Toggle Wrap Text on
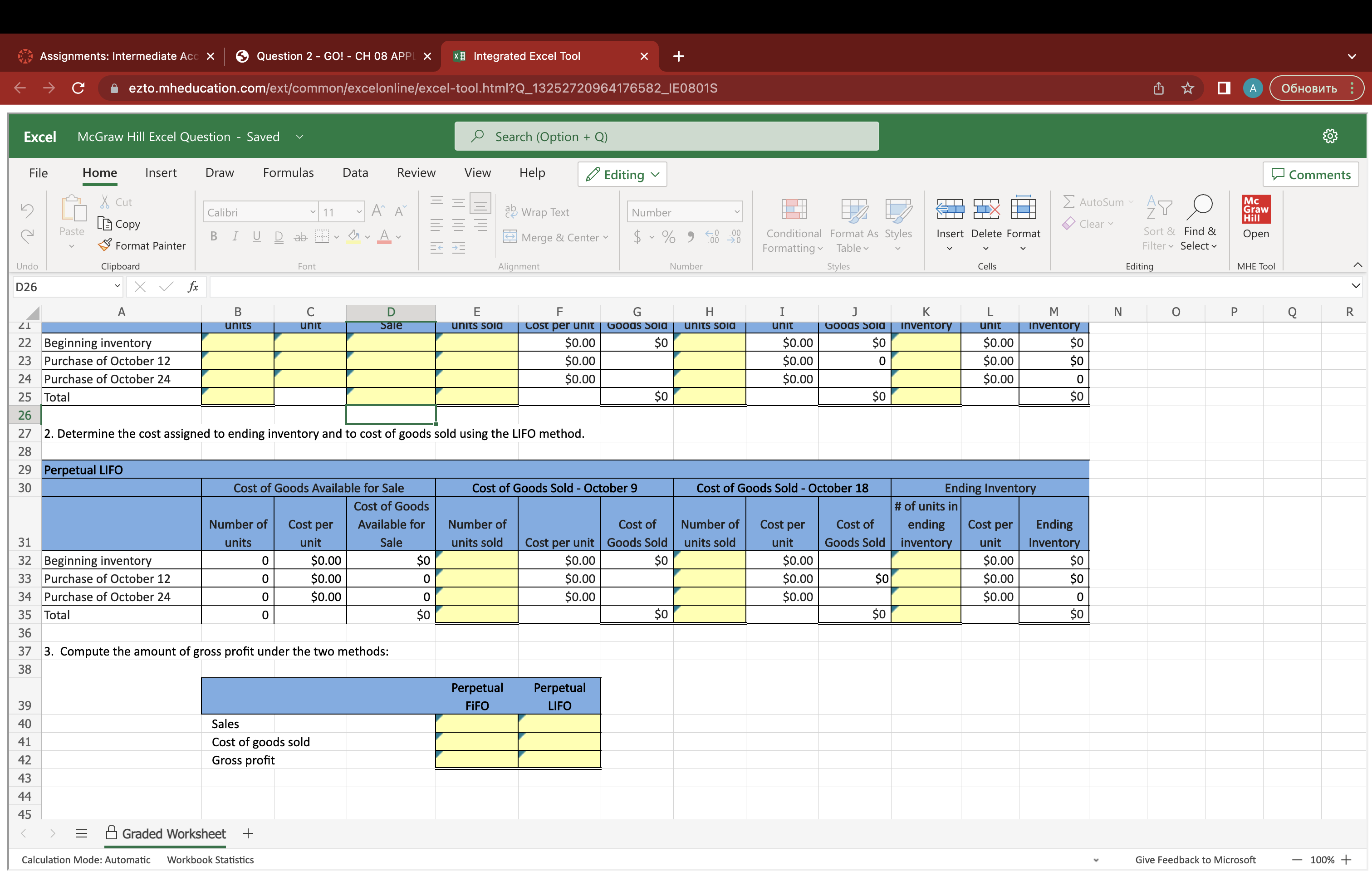 pyautogui.click(x=537, y=212)
